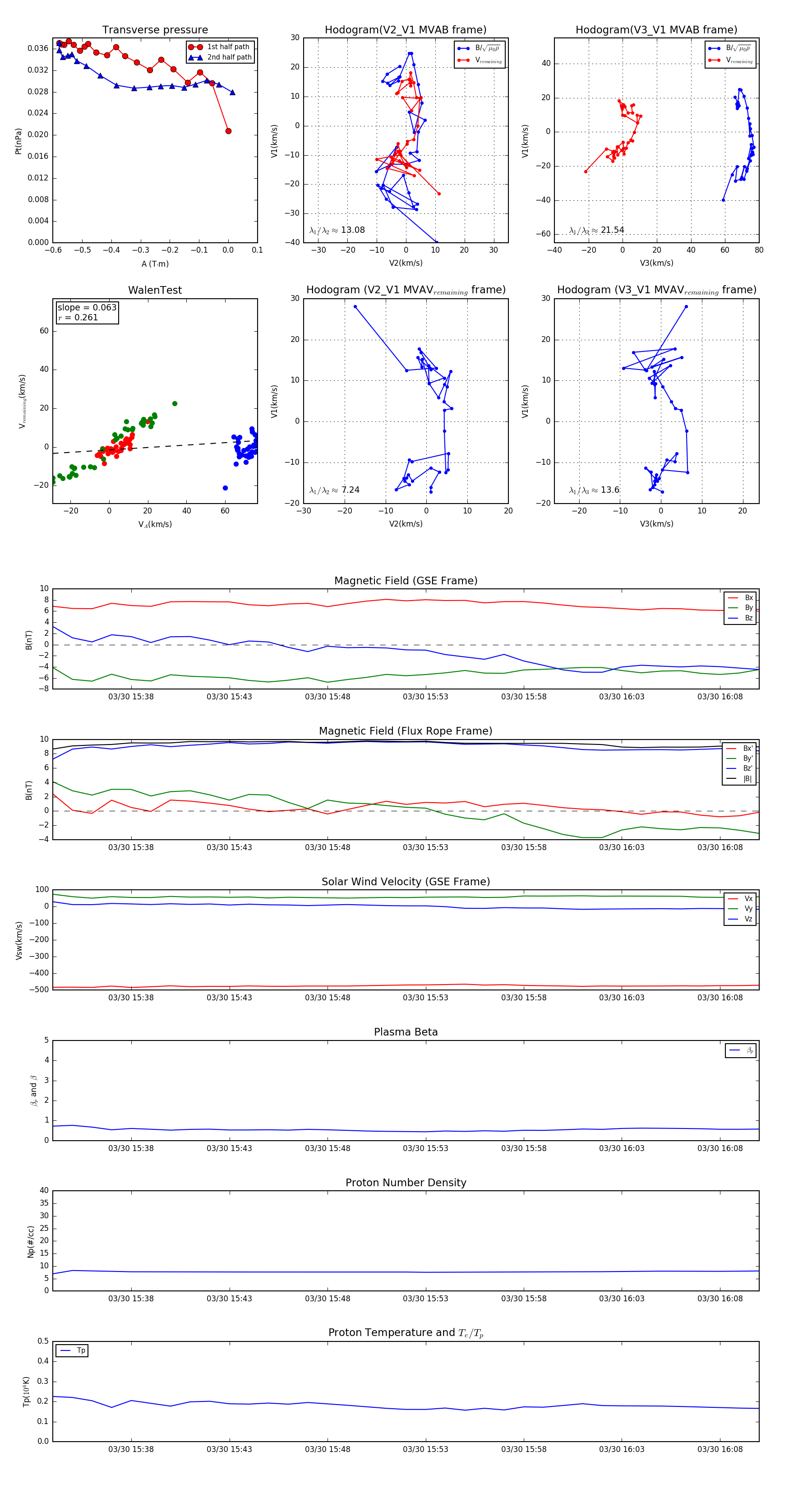Select the "Bx" legend entry in GSE plot
812x1489 pixels.
tap(741, 598)
